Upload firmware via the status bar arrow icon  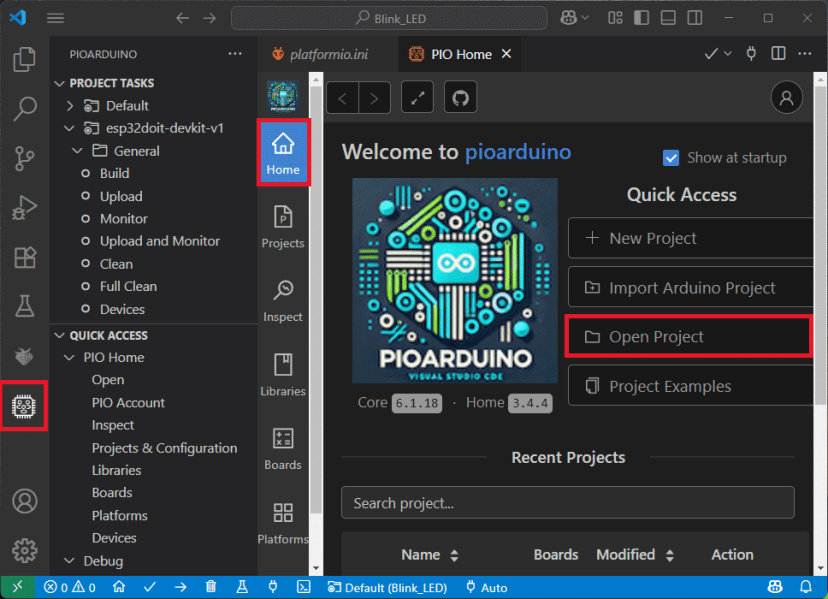click(x=181, y=587)
